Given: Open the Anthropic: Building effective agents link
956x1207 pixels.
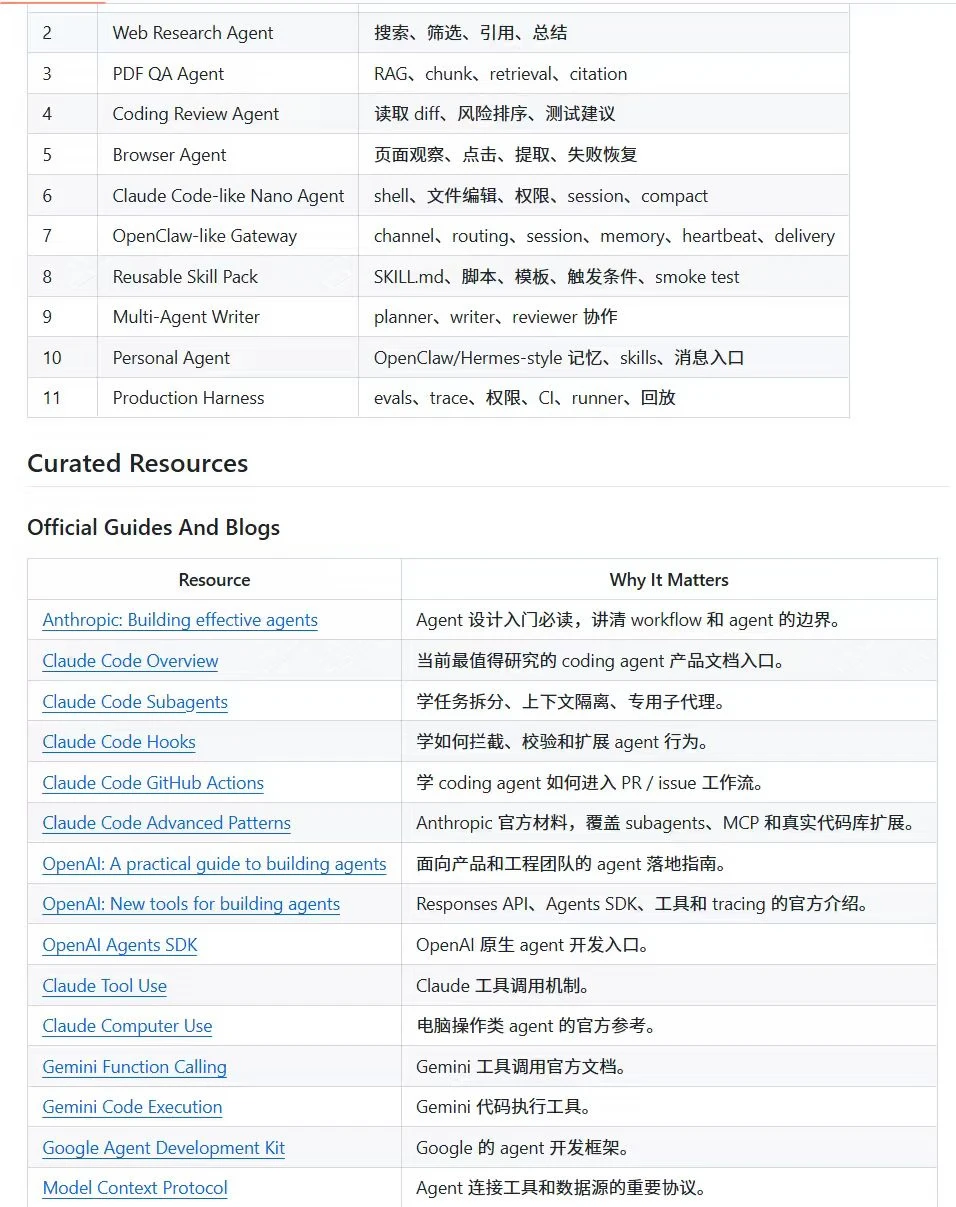Looking at the screenshot, I should point(180,620).
